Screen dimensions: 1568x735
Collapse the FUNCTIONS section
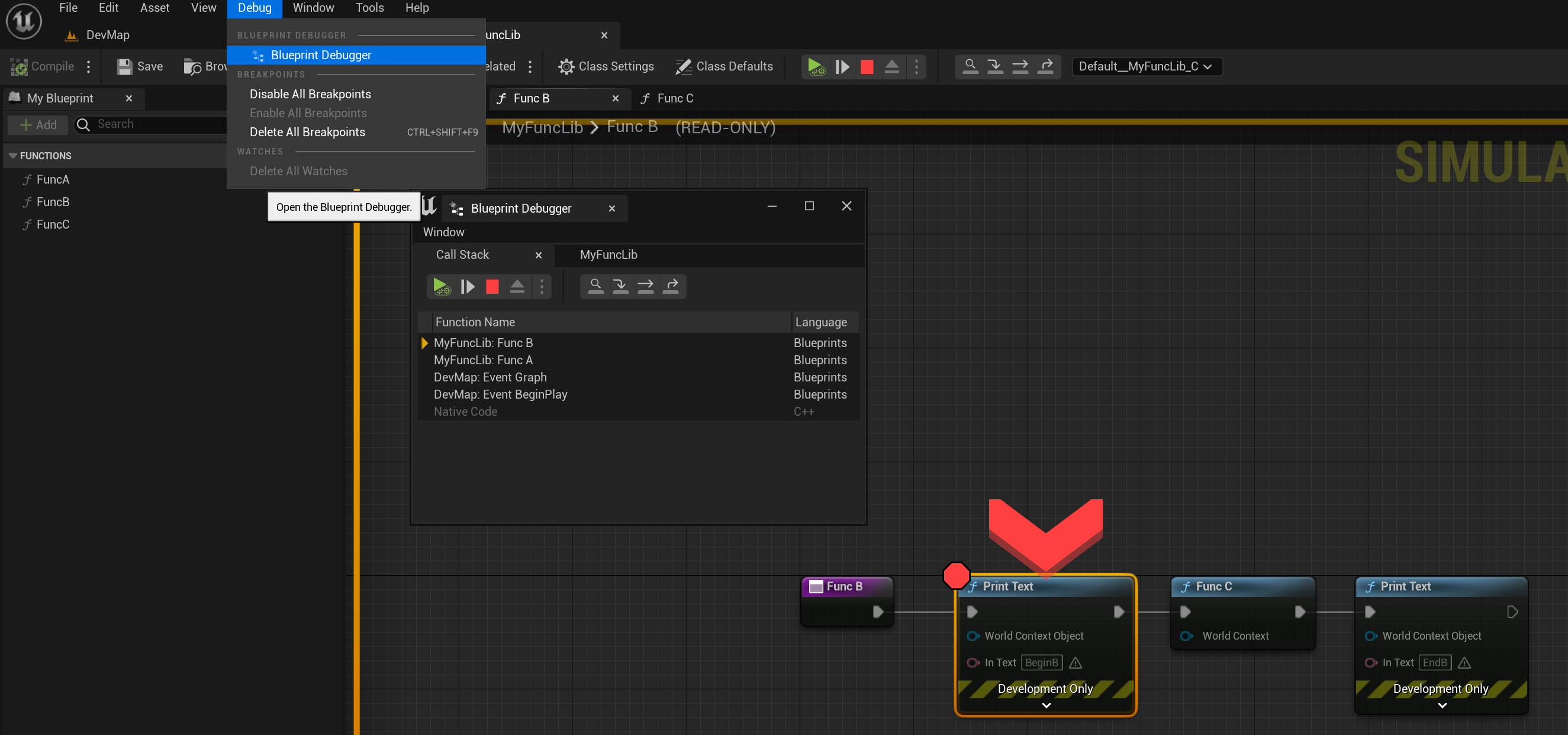point(13,156)
